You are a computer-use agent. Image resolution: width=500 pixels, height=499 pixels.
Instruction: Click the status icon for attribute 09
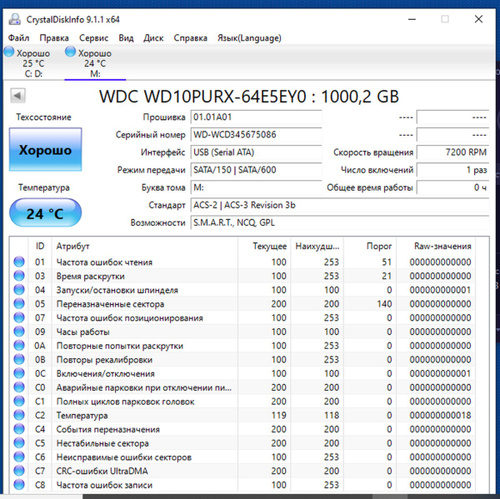[x=19, y=332]
